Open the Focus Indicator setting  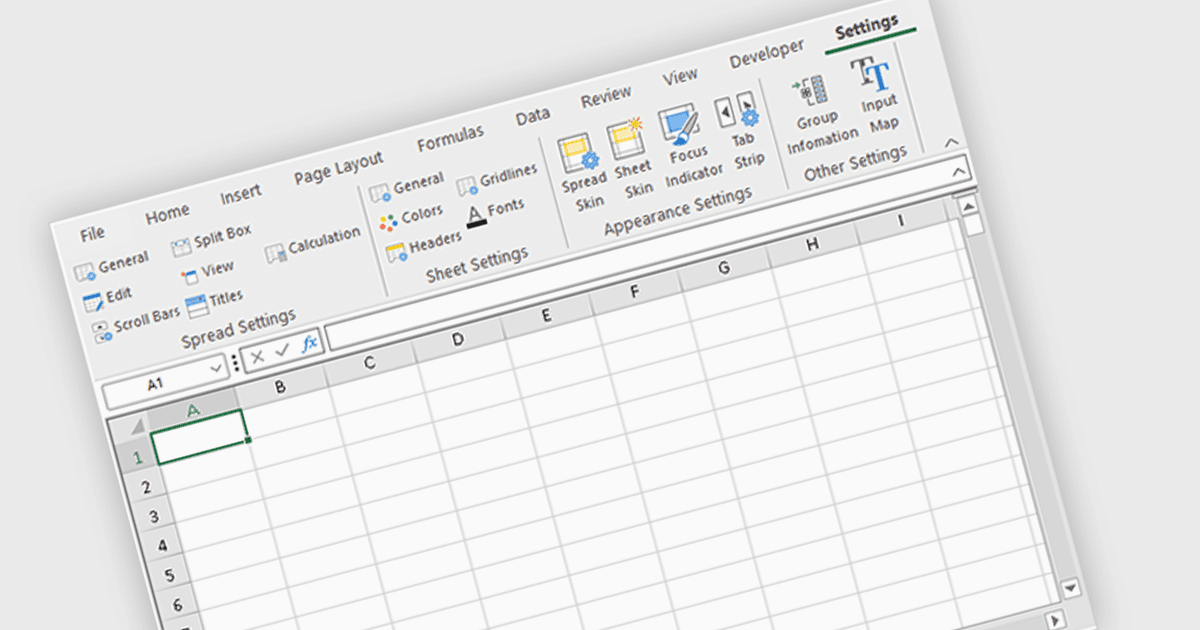pyautogui.click(x=688, y=146)
